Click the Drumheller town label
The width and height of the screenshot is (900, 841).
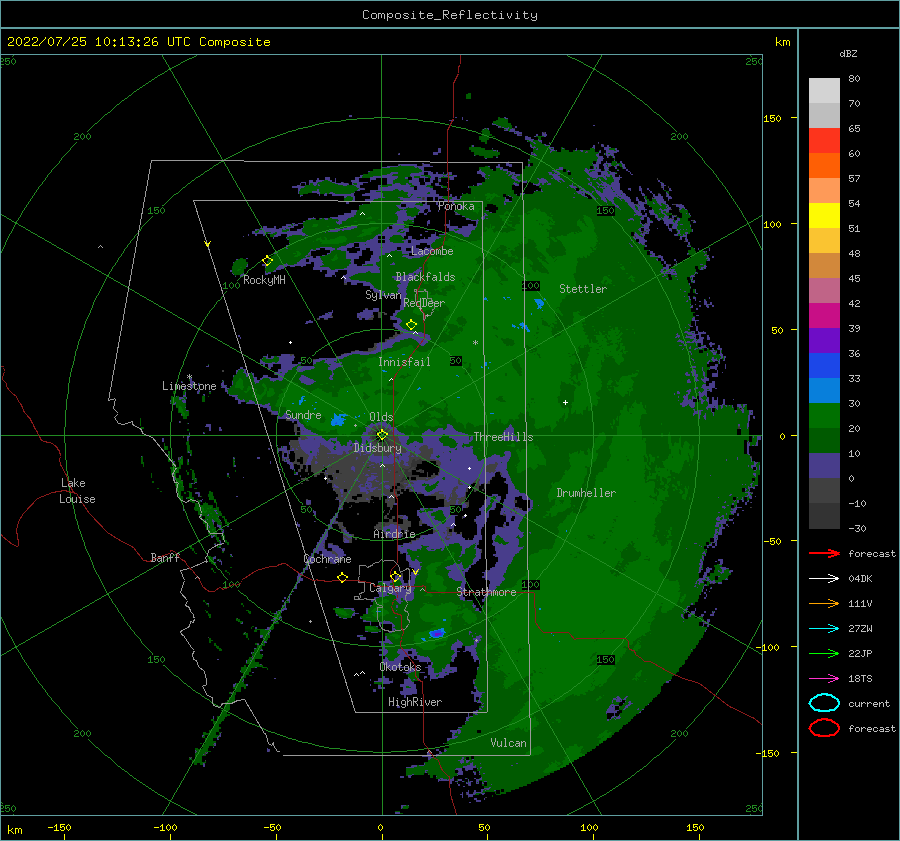coord(586,493)
